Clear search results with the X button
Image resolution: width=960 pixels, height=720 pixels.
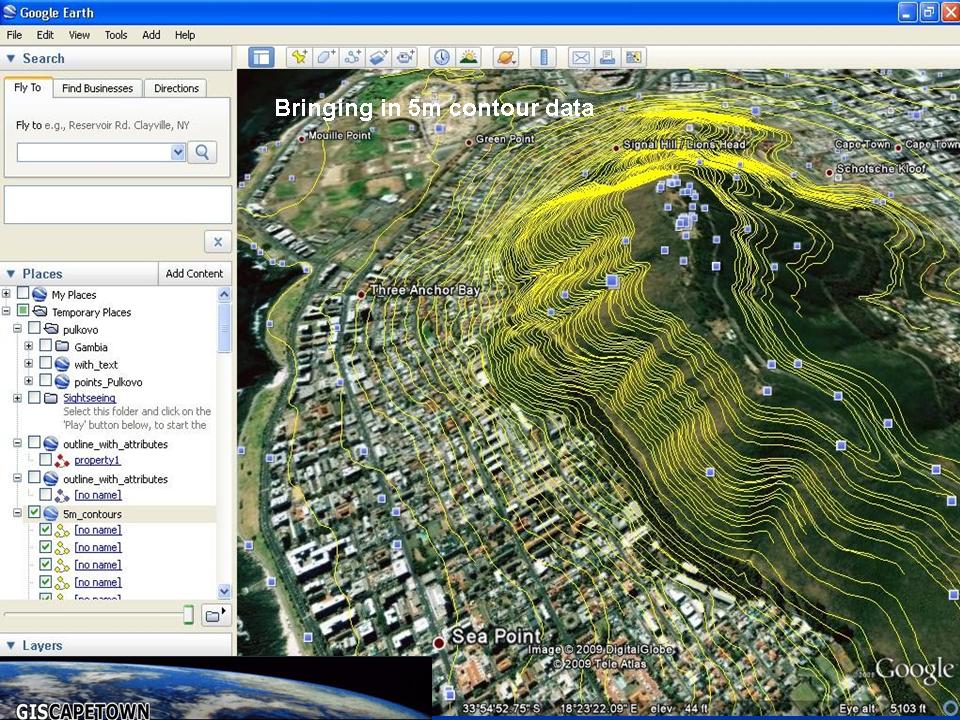click(218, 242)
